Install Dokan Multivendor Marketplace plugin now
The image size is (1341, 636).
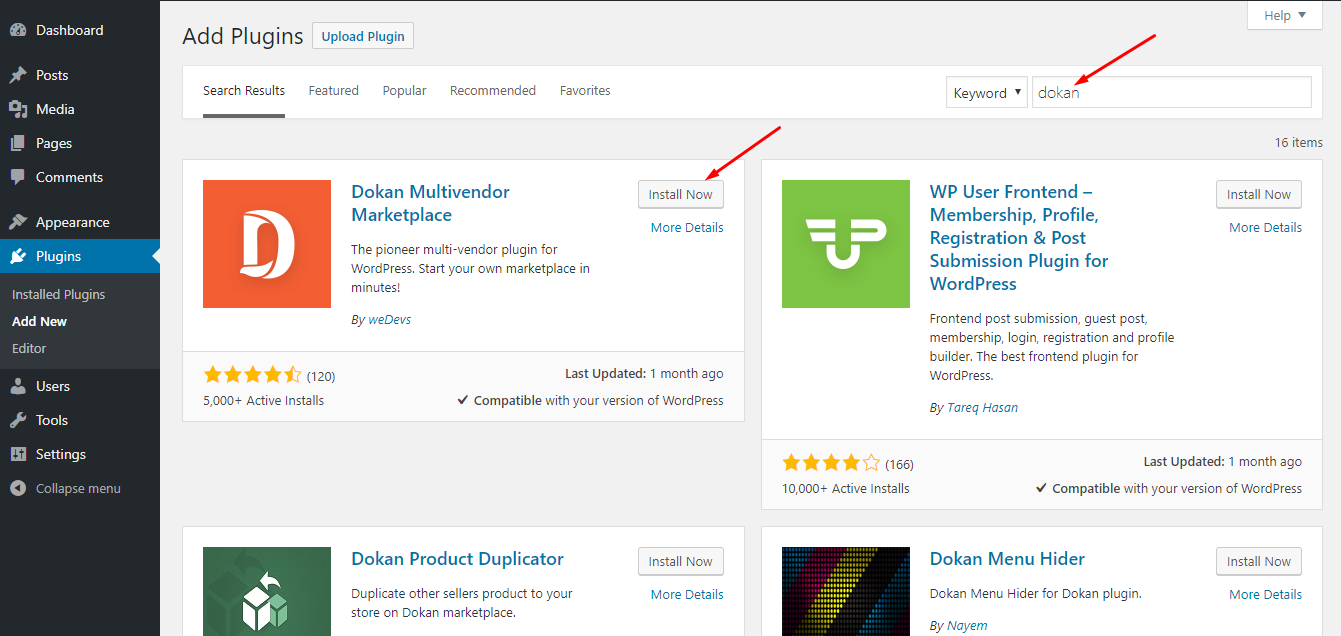(x=680, y=194)
